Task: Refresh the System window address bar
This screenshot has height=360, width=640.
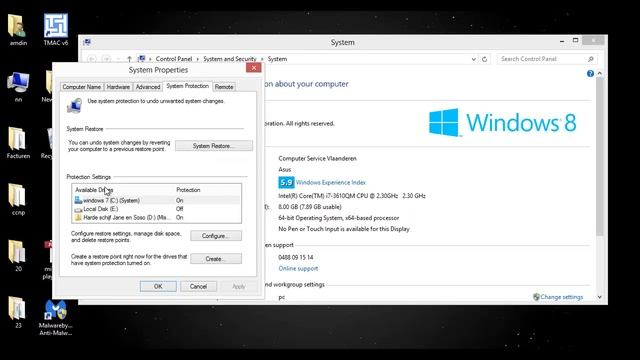Action: coord(484,59)
